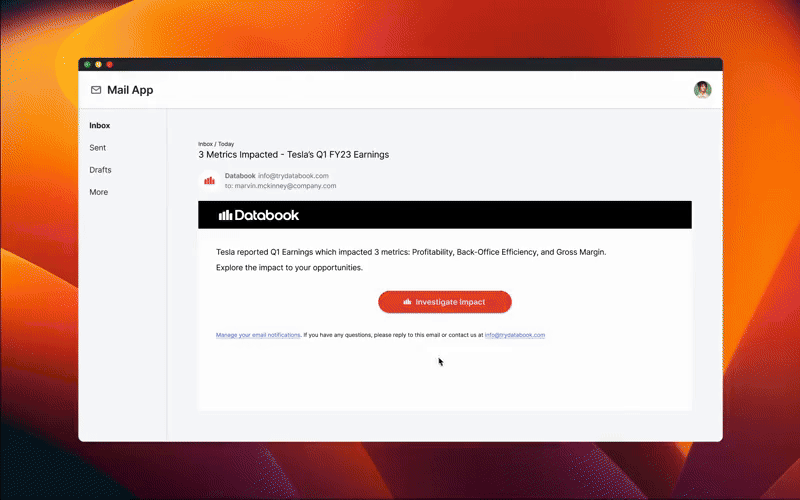Screen dimensions: 800x500
Task: Click the info@trydatabook.com footer link
Action: coord(515,335)
